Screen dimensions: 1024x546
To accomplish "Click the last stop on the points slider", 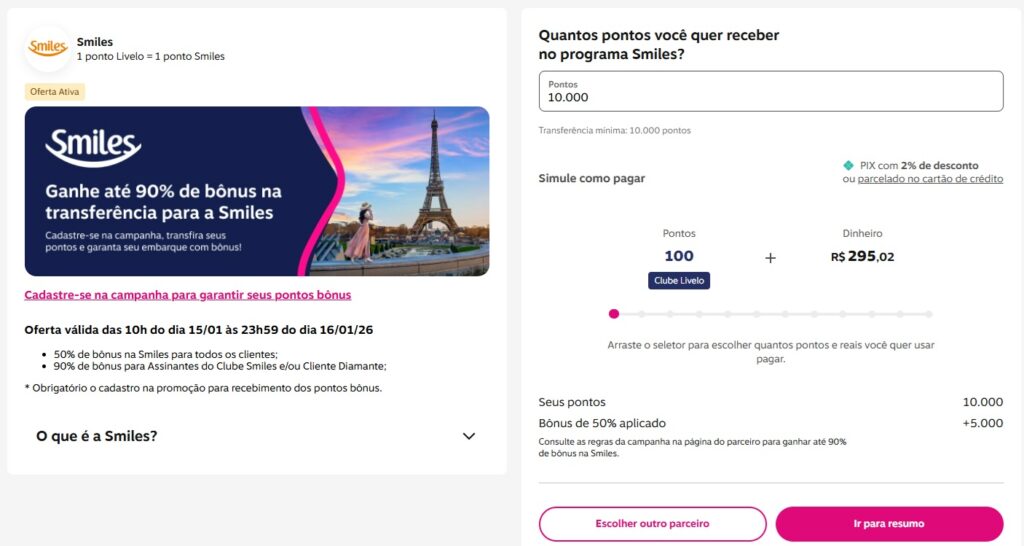I will coord(928,314).
